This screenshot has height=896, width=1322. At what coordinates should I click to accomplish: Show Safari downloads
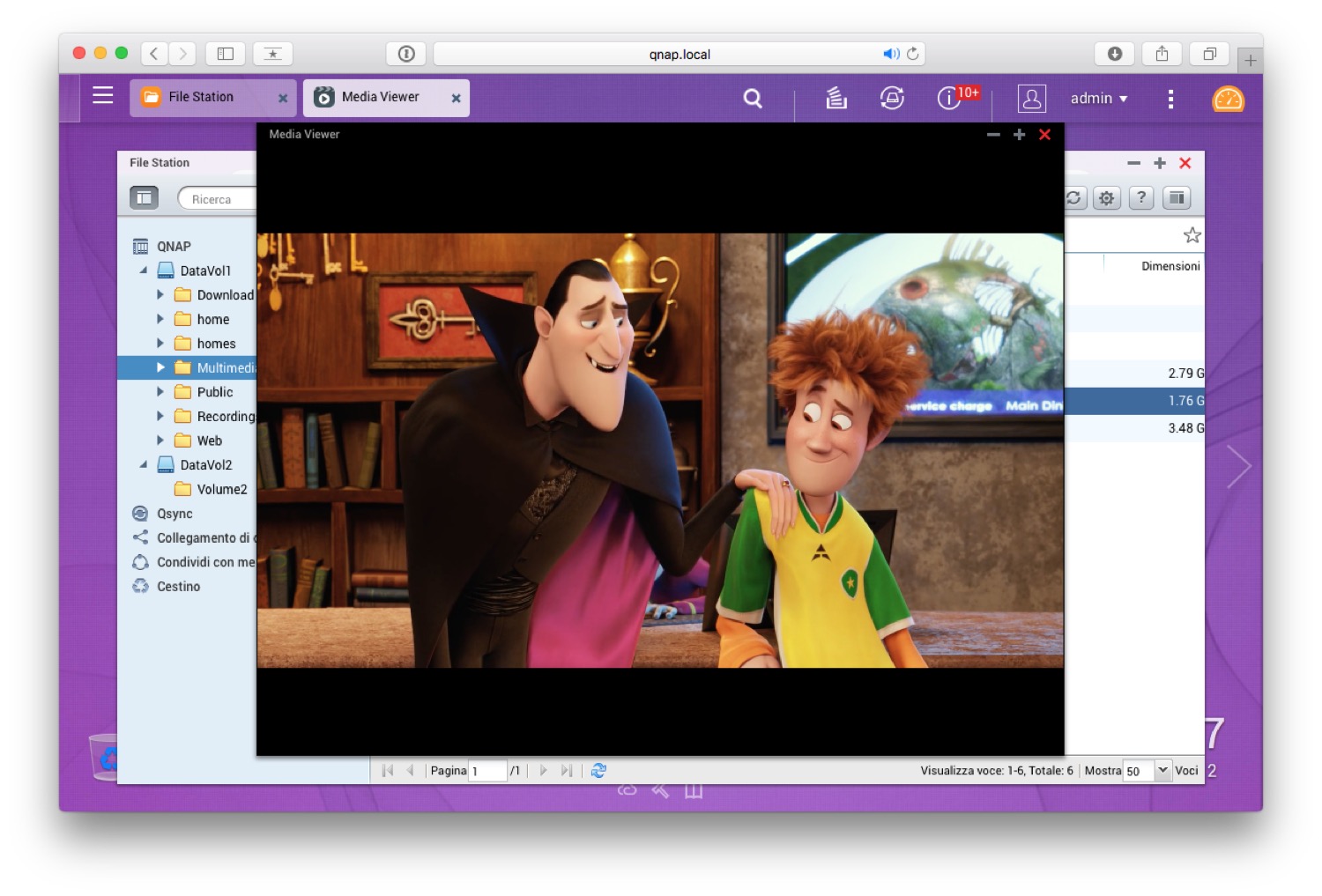pos(1115,54)
